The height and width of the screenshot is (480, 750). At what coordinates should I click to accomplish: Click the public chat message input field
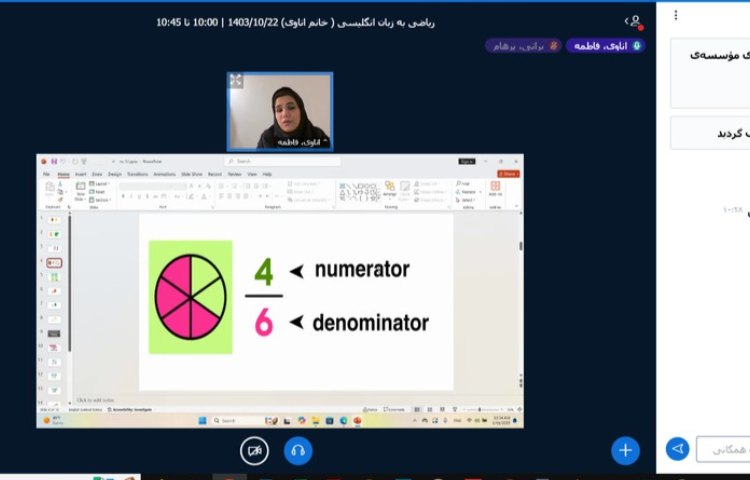pos(722,449)
